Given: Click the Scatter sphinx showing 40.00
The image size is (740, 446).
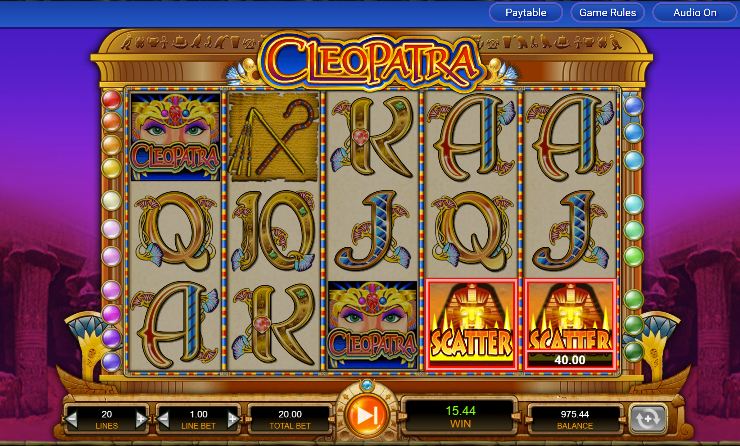Looking at the screenshot, I should tap(570, 324).
